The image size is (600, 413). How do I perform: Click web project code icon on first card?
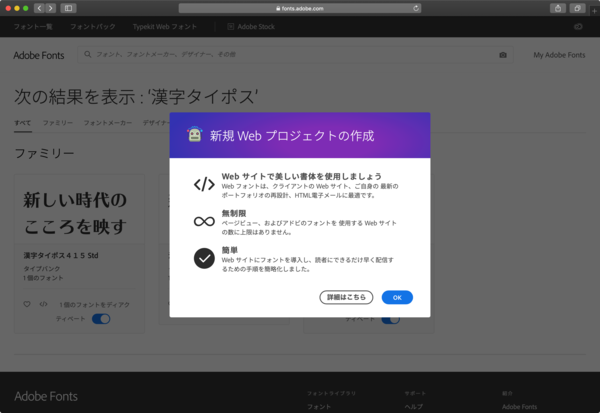(x=43, y=304)
